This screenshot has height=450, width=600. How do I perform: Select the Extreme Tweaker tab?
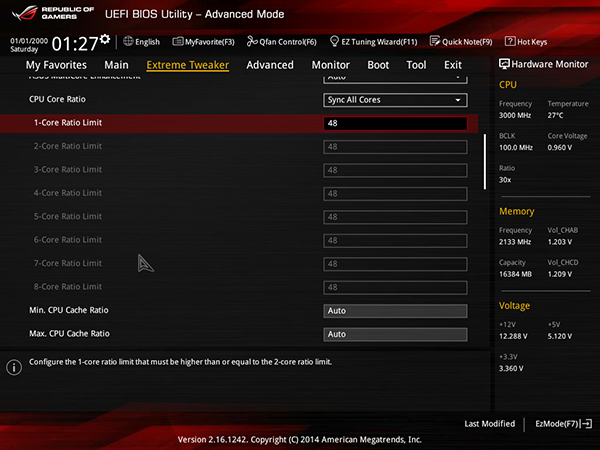coord(188,65)
